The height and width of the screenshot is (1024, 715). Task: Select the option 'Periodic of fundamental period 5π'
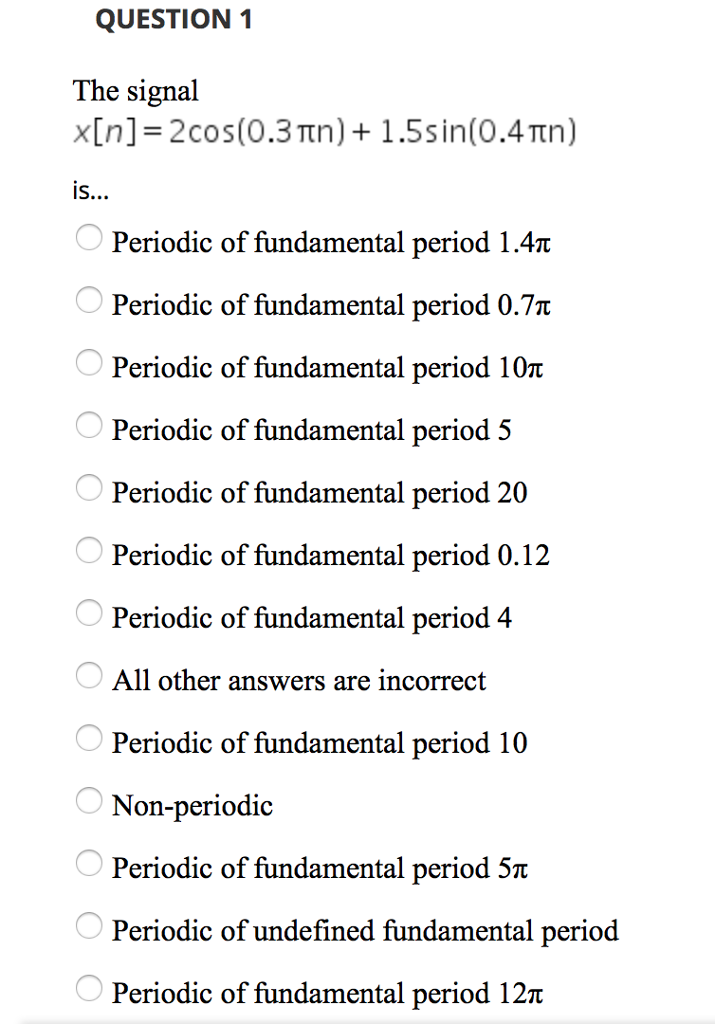tap(88, 863)
